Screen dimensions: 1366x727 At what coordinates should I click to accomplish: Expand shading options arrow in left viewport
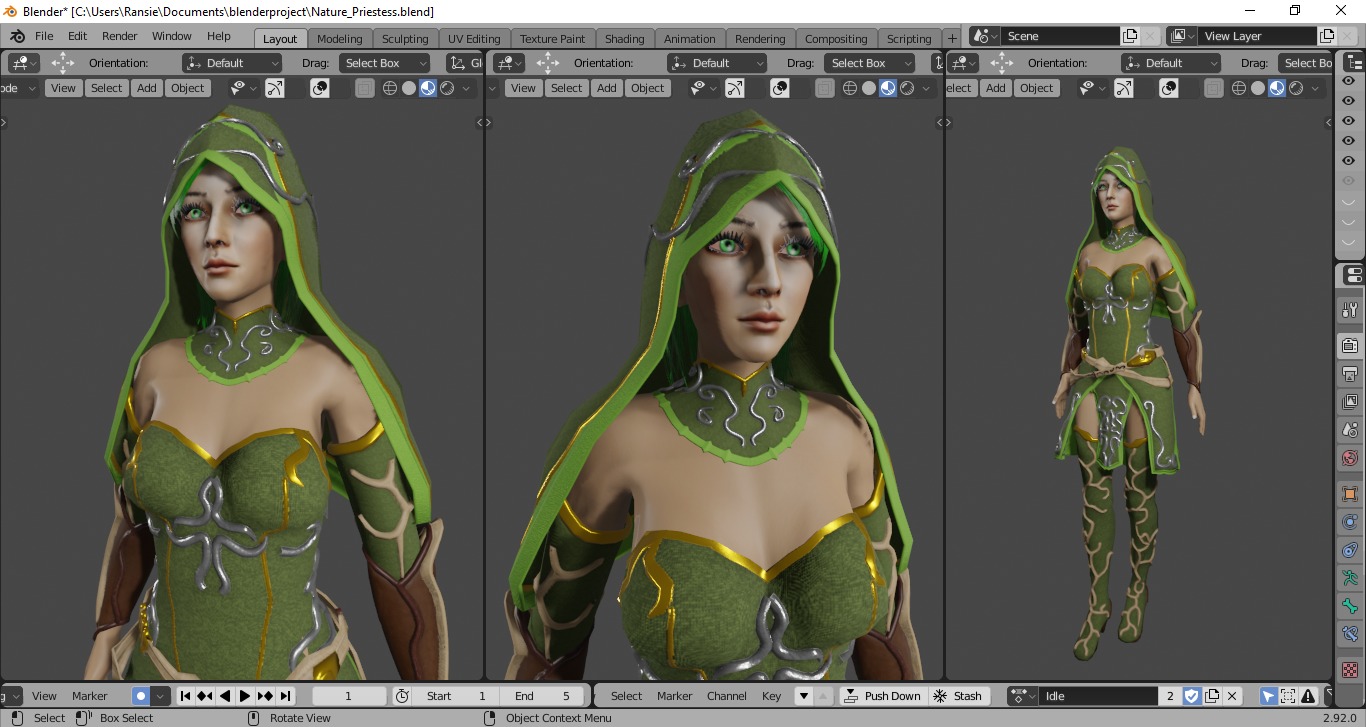pos(468,88)
